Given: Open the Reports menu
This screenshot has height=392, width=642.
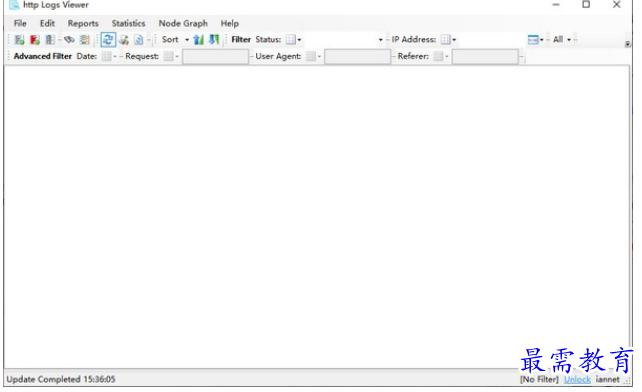Looking at the screenshot, I should click(83, 23).
